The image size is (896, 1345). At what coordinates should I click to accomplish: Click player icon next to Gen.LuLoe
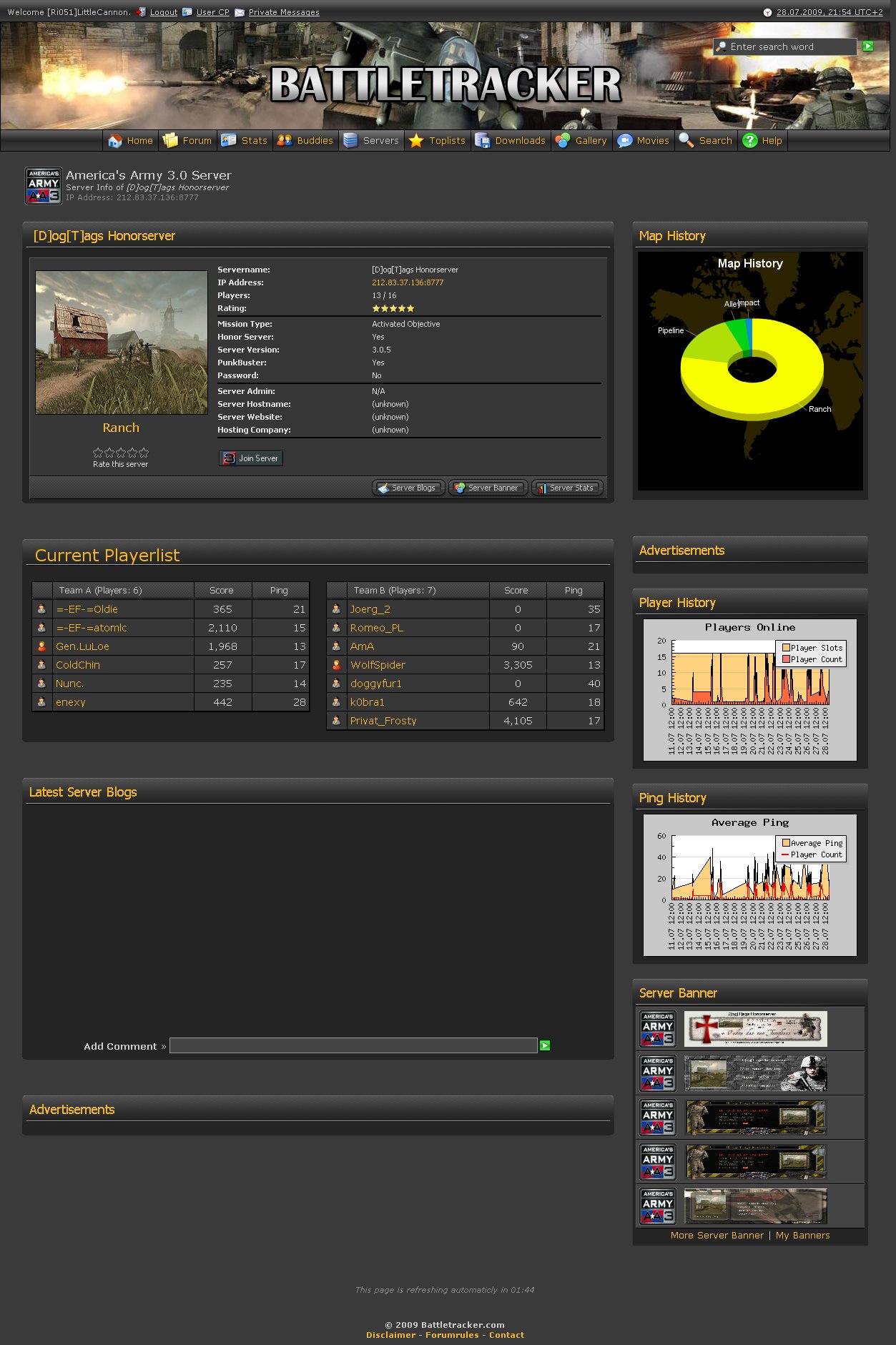(x=41, y=646)
